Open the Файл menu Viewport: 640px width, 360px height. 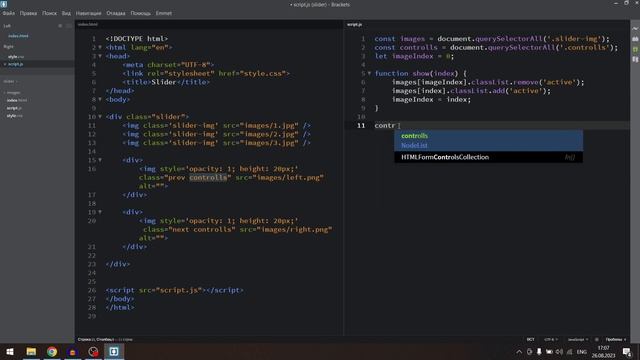click(x=9, y=13)
